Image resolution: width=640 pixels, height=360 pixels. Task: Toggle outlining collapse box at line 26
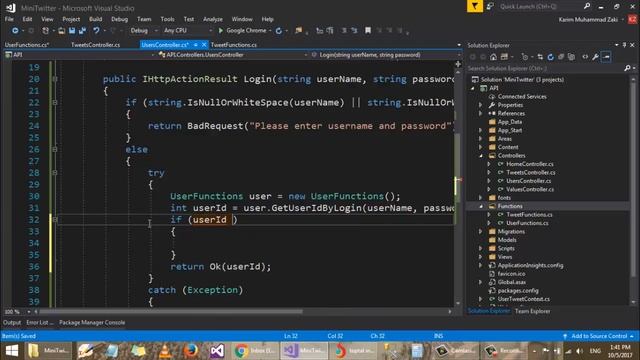(x=55, y=149)
